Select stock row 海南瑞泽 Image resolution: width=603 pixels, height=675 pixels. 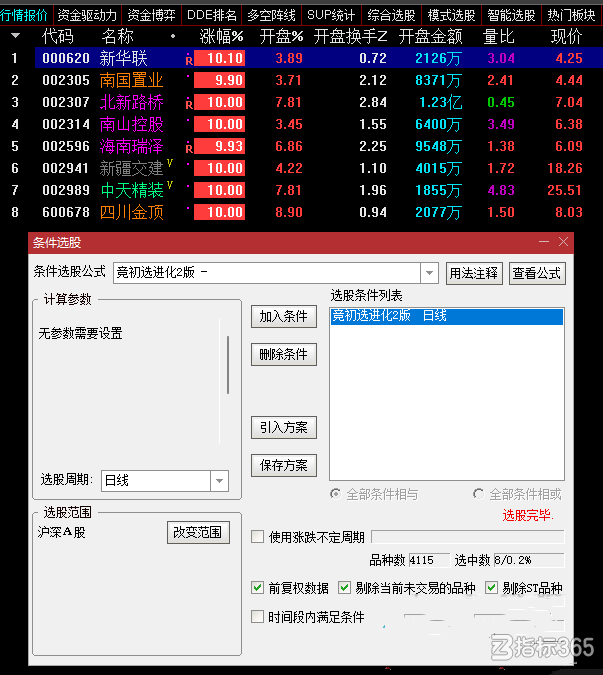[x=301, y=146]
